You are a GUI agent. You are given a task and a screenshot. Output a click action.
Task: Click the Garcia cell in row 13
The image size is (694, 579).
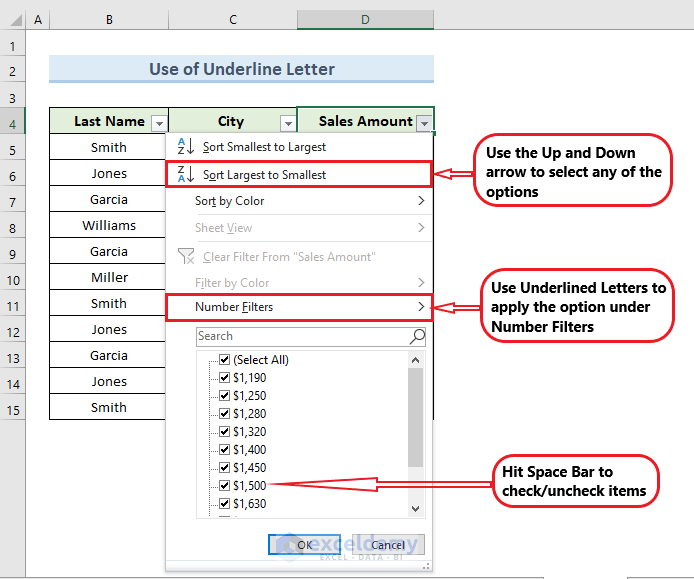point(109,355)
